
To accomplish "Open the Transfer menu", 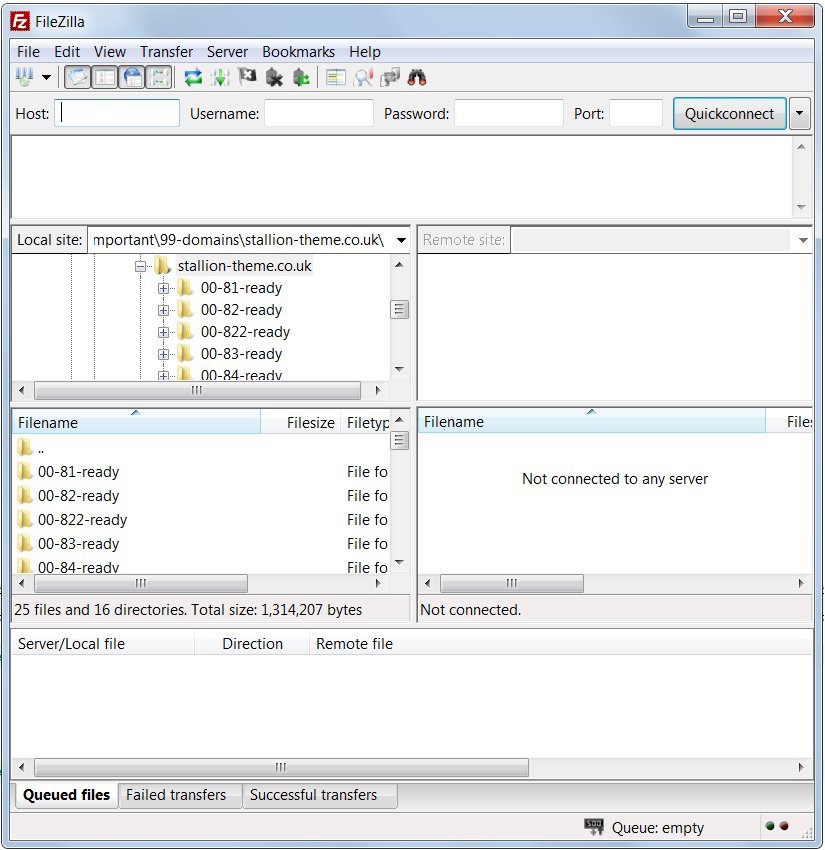I will tap(166, 51).
